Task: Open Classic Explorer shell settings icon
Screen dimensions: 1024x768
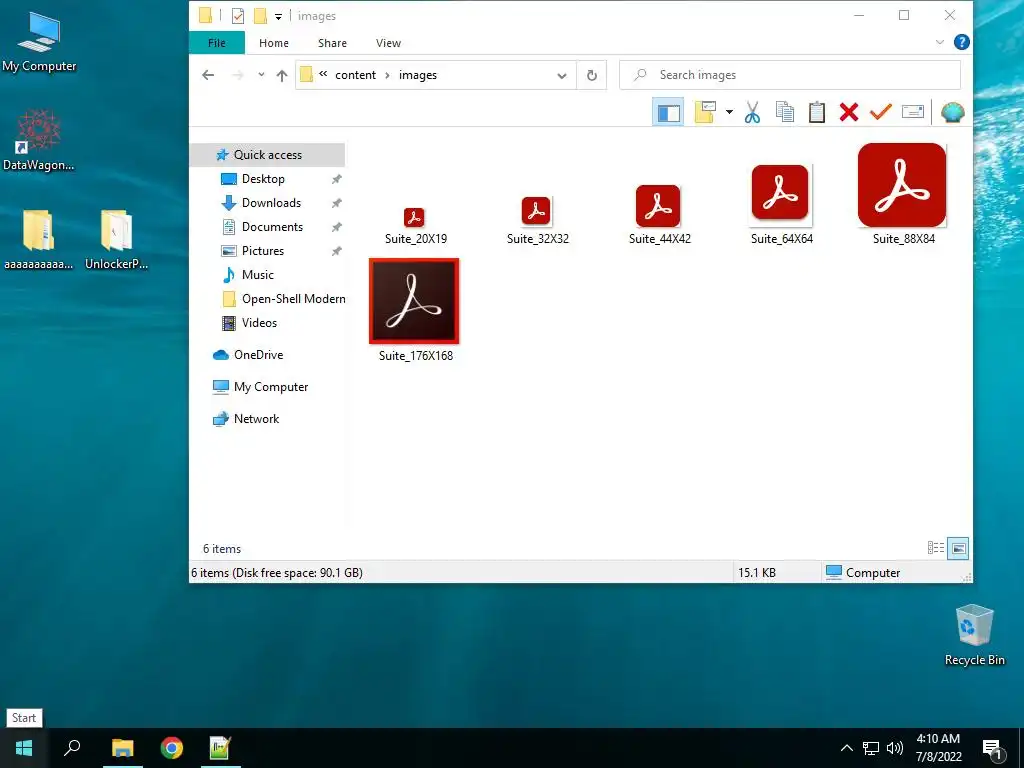Action: pos(952,112)
